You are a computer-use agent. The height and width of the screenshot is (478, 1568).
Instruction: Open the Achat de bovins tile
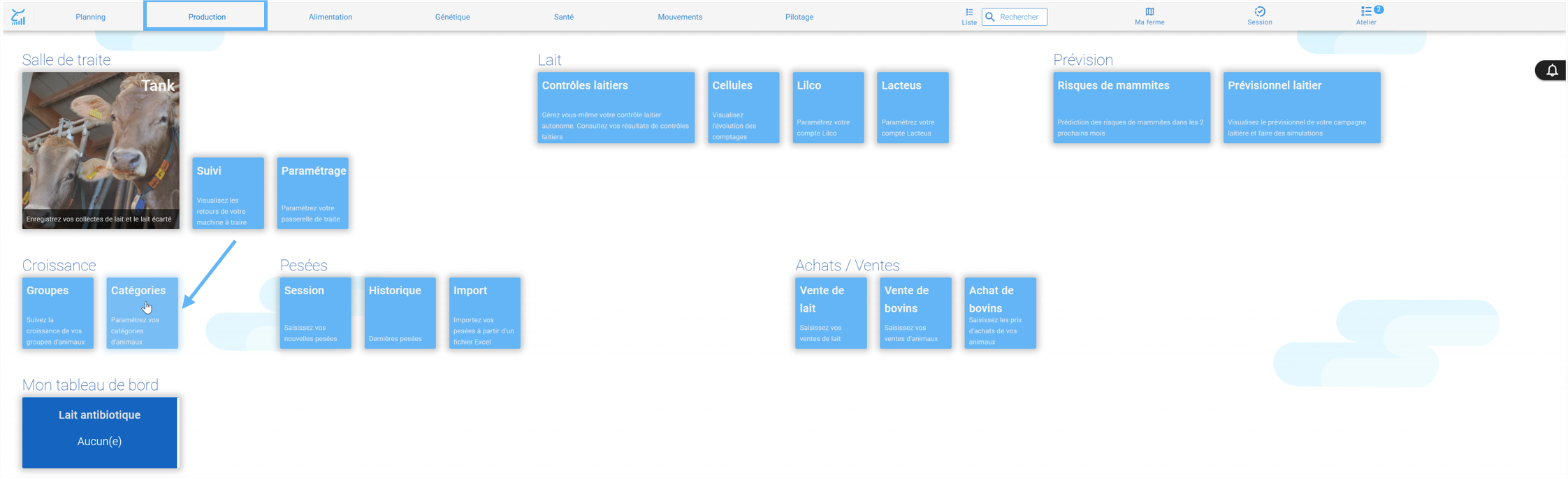pos(1000,313)
